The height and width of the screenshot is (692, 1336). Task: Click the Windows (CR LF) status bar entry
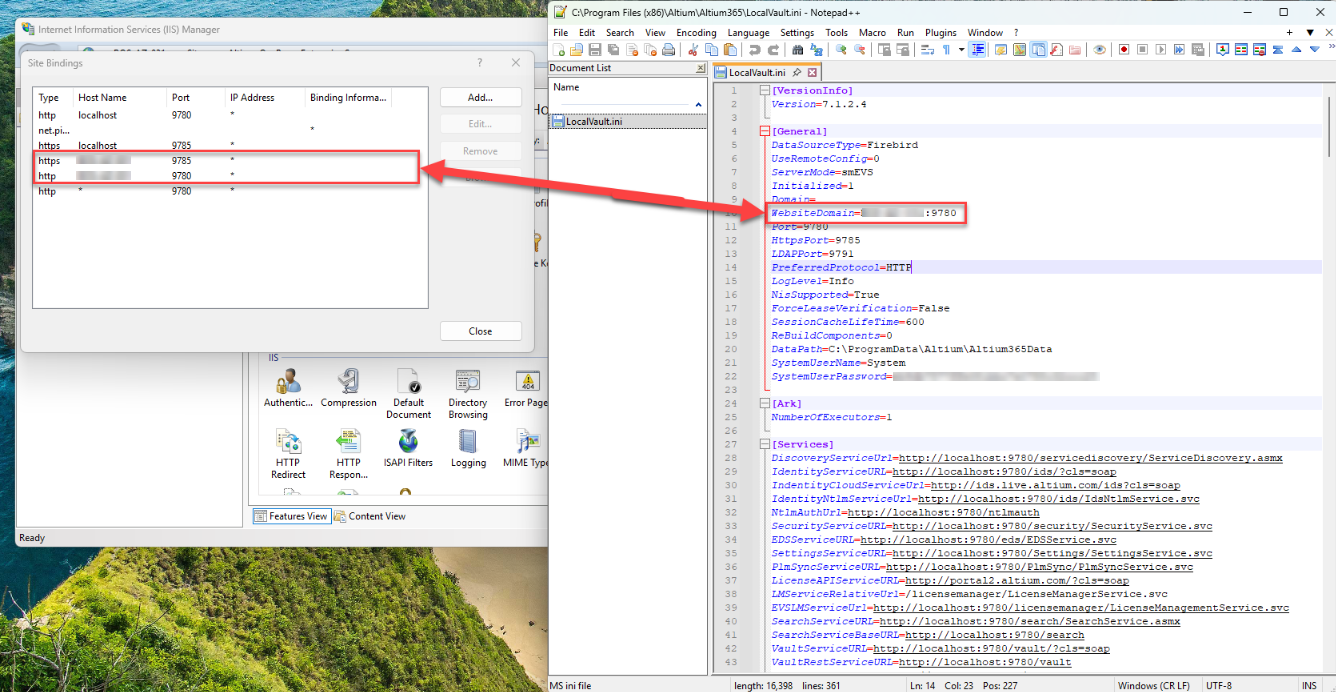pyautogui.click(x=1153, y=685)
